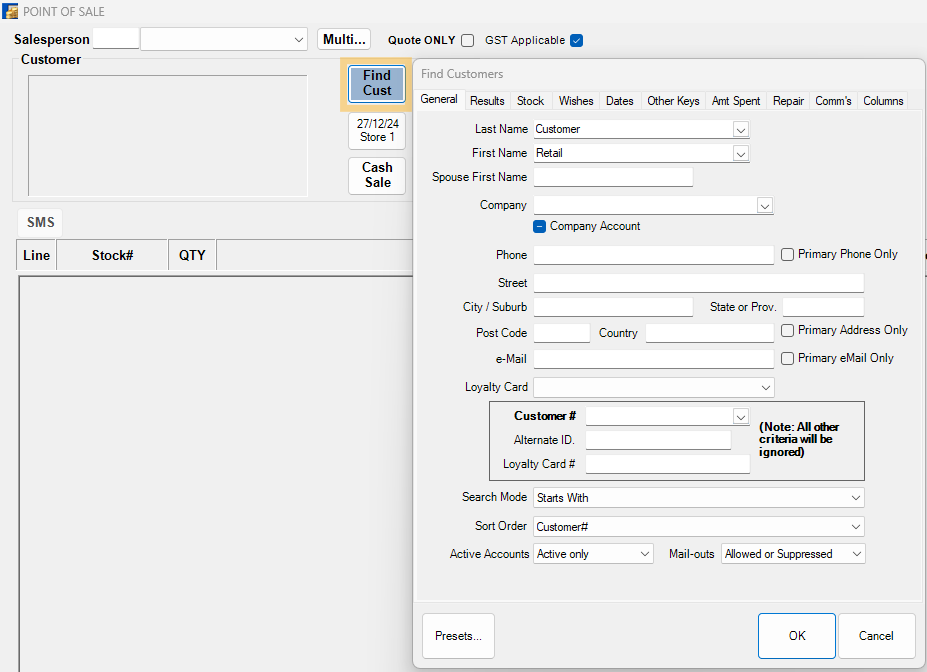
Task: Expand the Loyalty Card dropdown
Action: [766, 387]
